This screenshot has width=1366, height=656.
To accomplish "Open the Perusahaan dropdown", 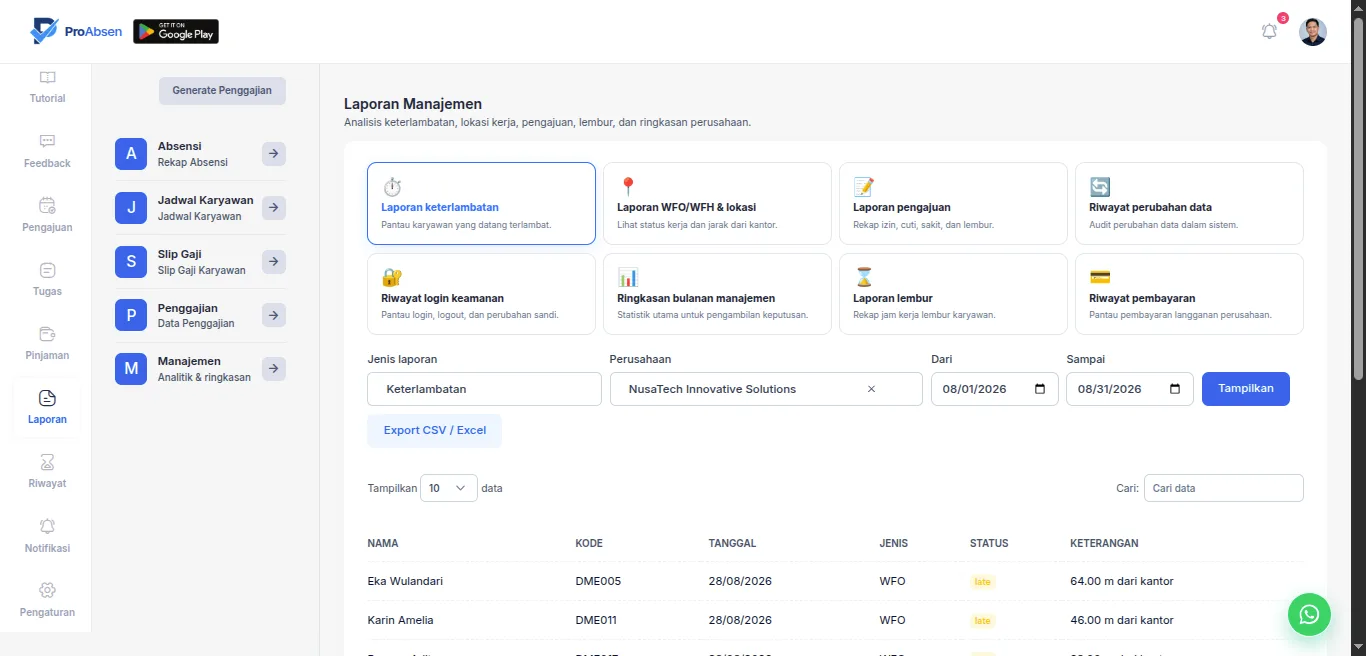I will click(x=766, y=389).
